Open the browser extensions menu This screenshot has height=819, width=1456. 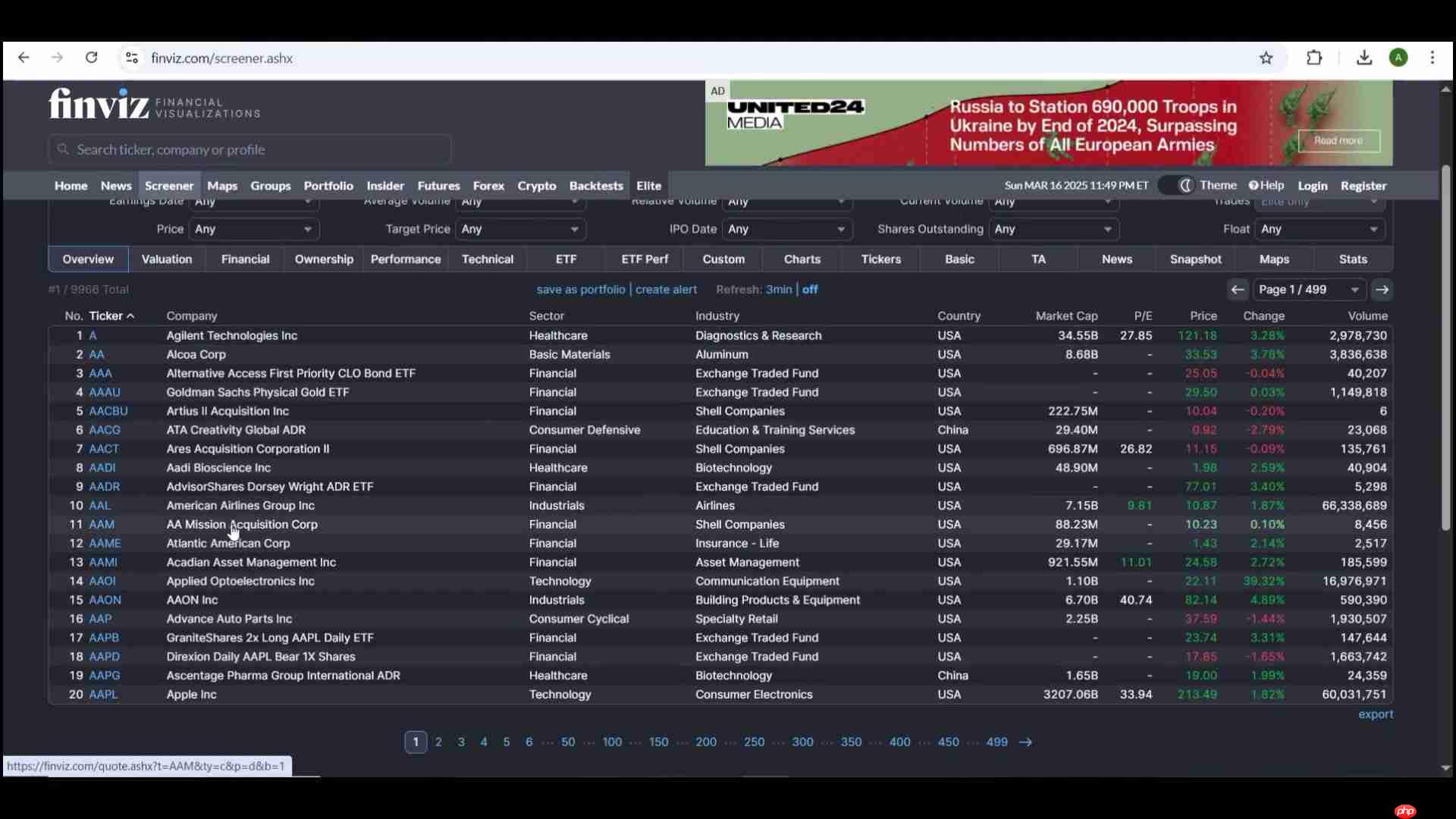[1314, 58]
